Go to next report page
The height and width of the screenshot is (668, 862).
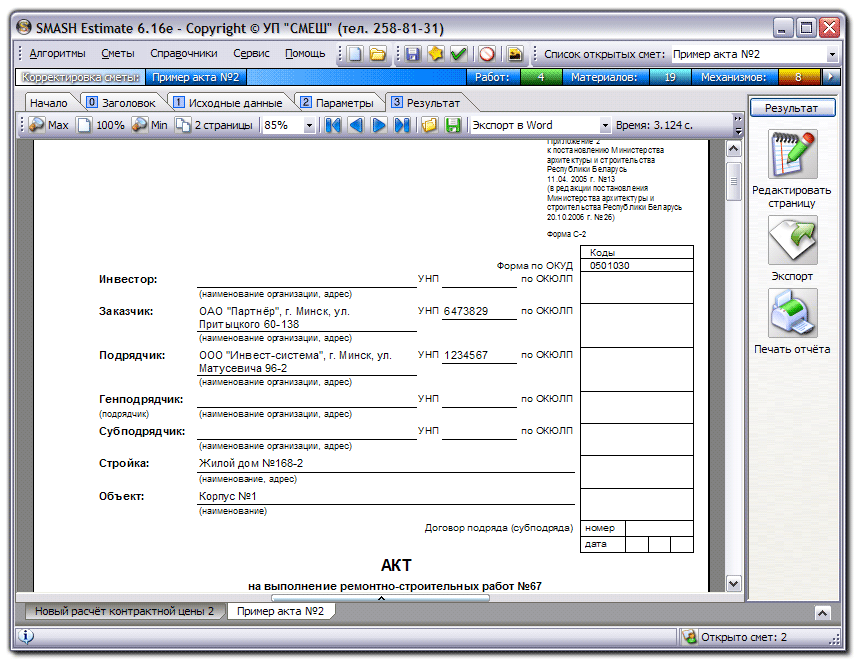pyautogui.click(x=379, y=125)
